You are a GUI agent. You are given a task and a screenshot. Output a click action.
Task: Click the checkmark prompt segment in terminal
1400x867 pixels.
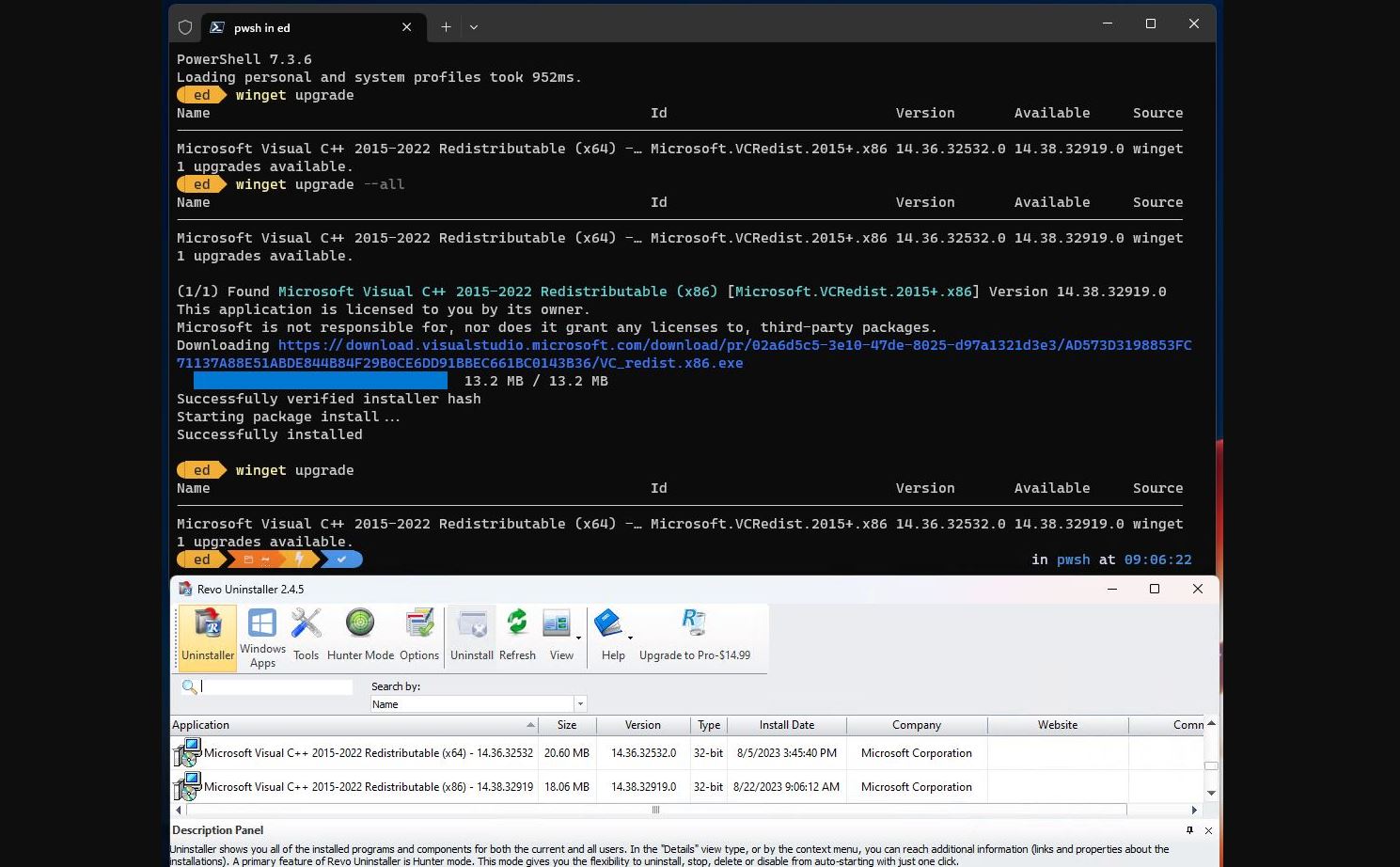click(x=342, y=560)
